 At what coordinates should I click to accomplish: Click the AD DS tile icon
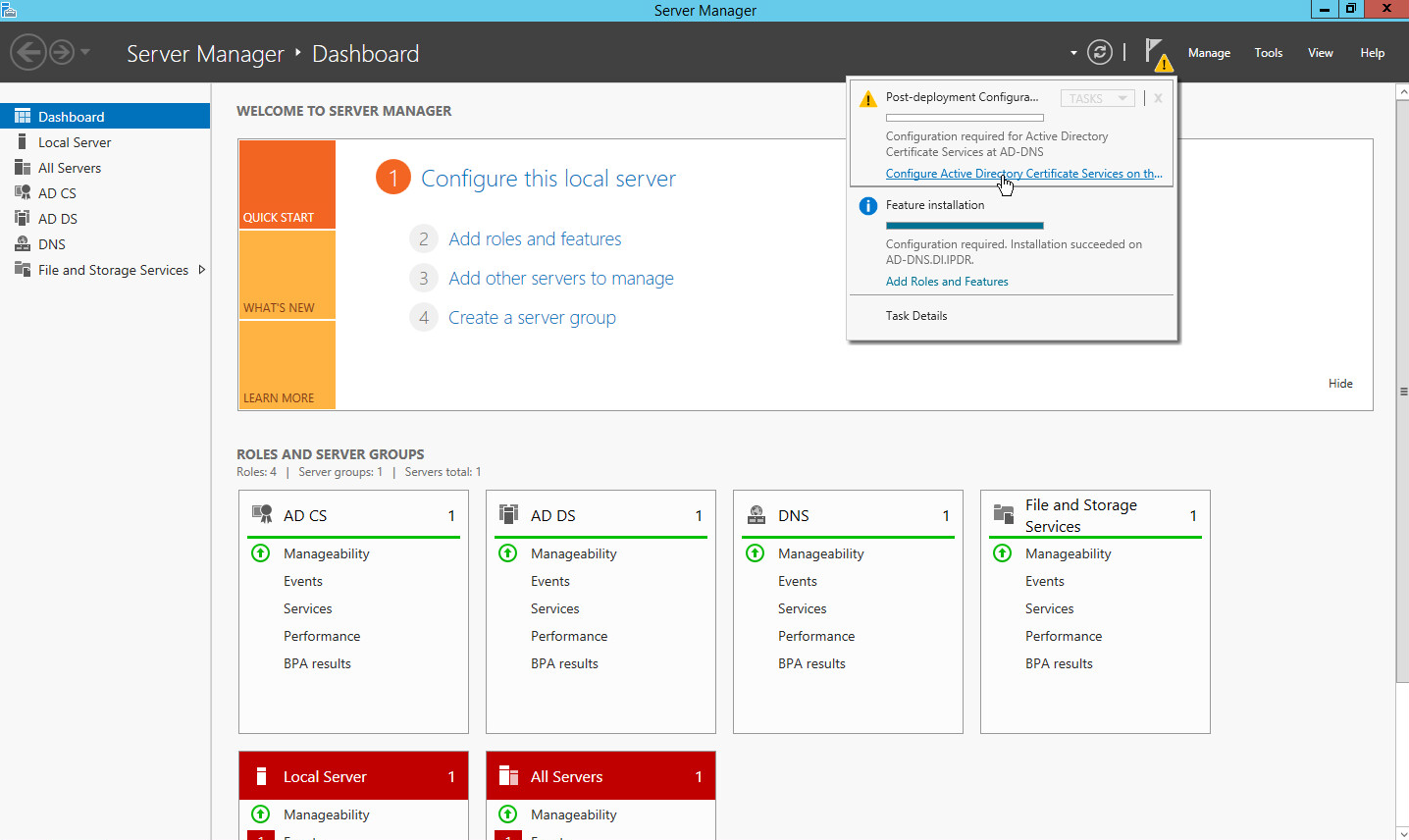point(508,515)
